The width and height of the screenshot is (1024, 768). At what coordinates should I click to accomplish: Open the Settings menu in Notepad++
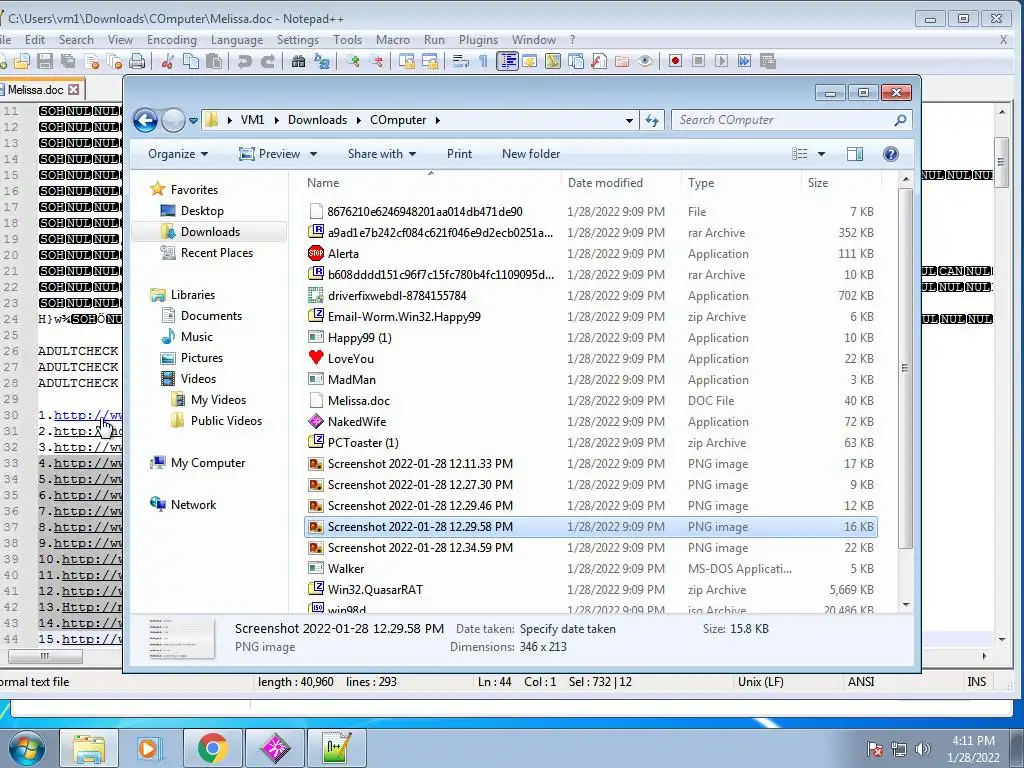coord(298,40)
